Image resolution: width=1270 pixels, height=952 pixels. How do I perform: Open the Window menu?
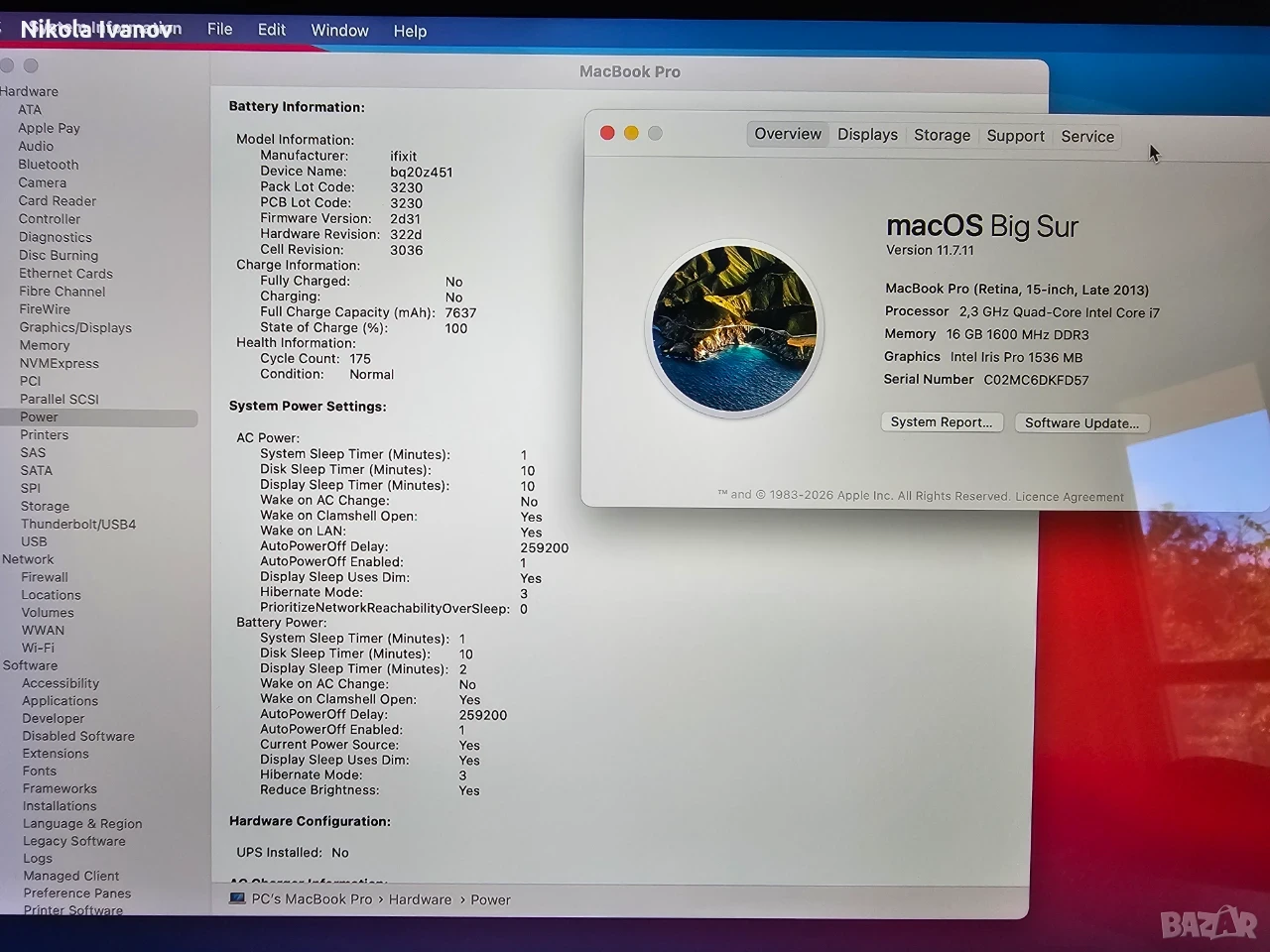(x=340, y=31)
